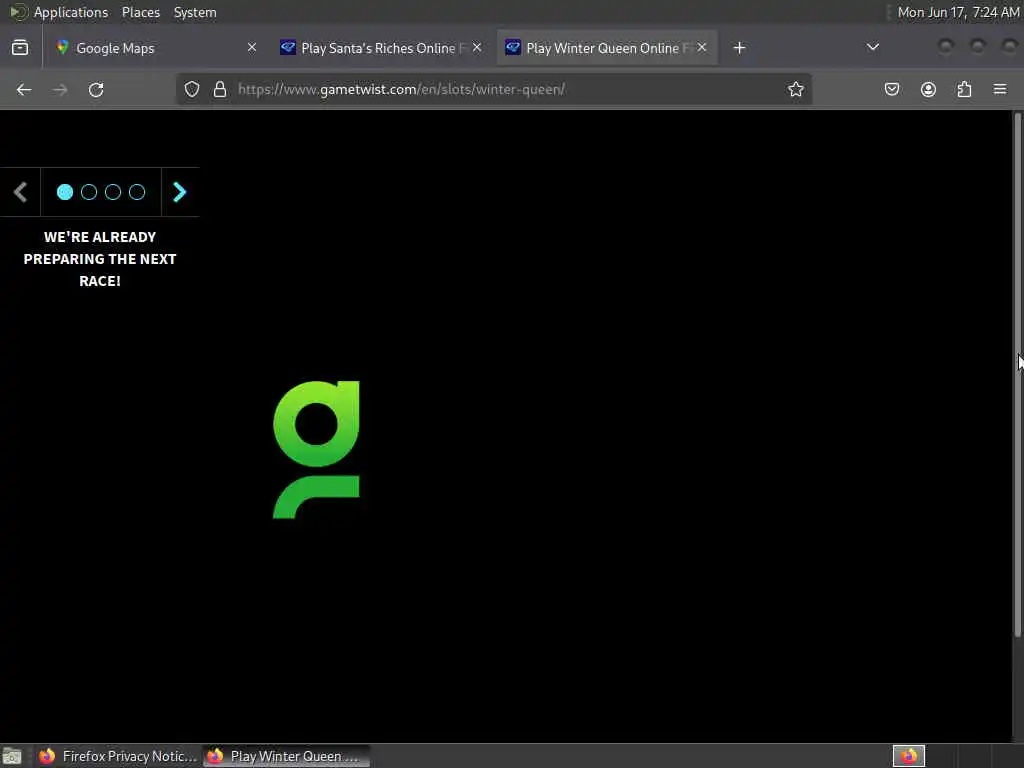Show previous carousel slide arrow
Viewport: 1024px width, 768px height.
click(x=20, y=192)
